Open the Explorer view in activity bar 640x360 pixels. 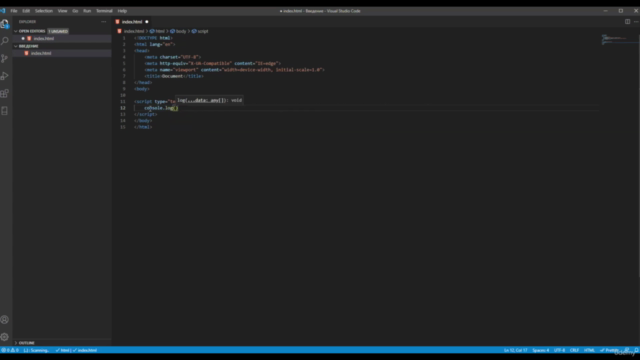click(5, 24)
